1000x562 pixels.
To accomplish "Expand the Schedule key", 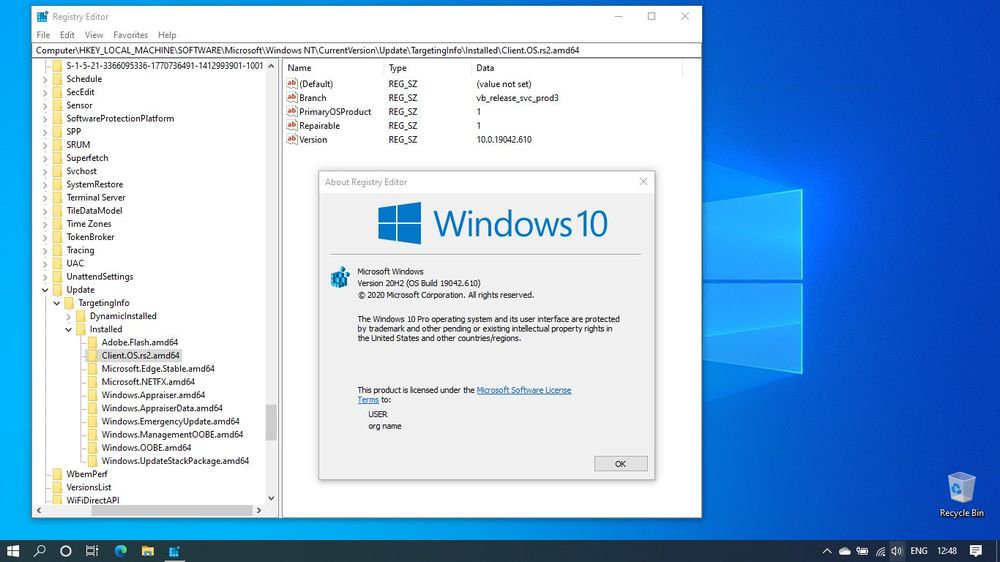I will click(45, 79).
